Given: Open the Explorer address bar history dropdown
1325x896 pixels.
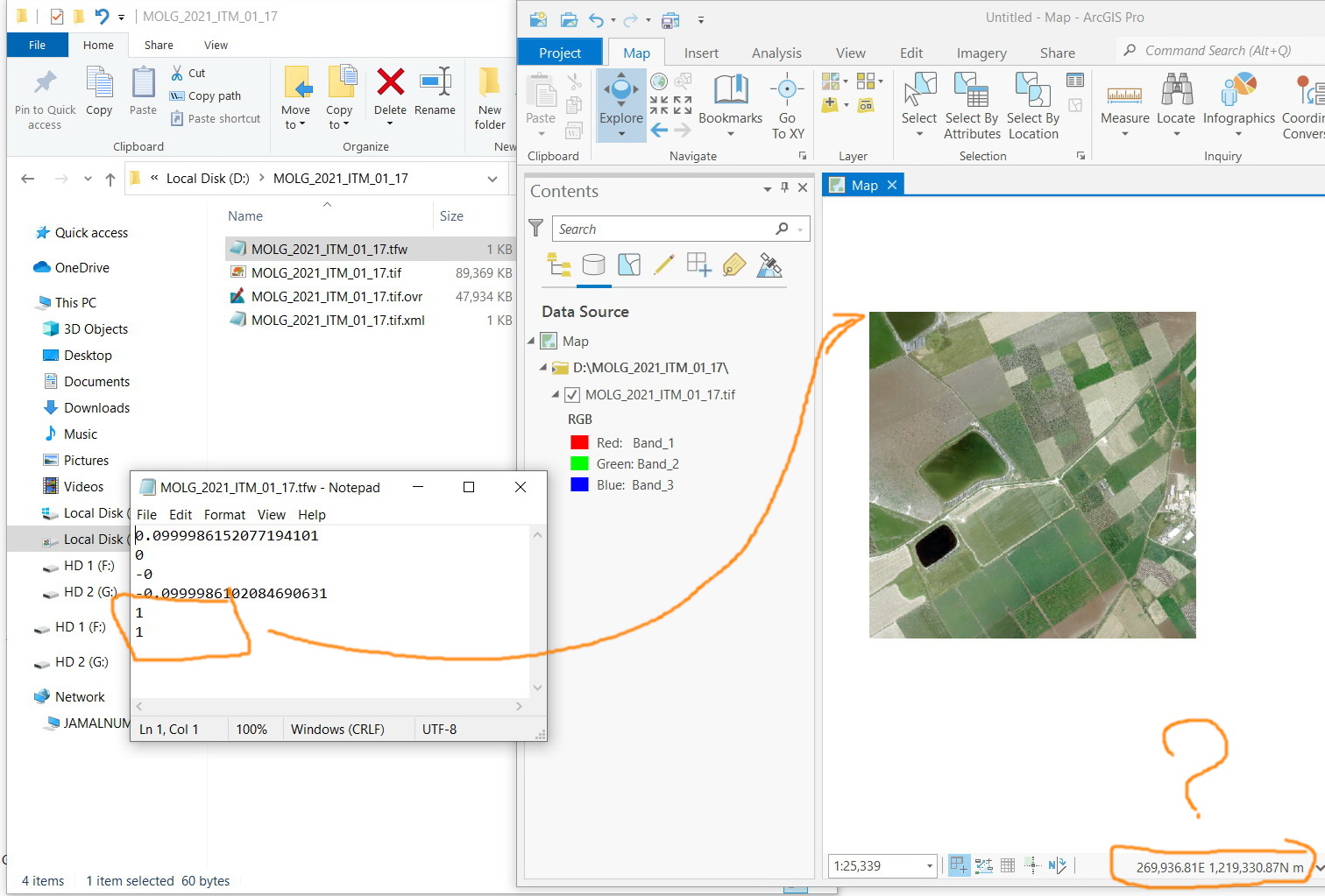Looking at the screenshot, I should pyautogui.click(x=492, y=179).
